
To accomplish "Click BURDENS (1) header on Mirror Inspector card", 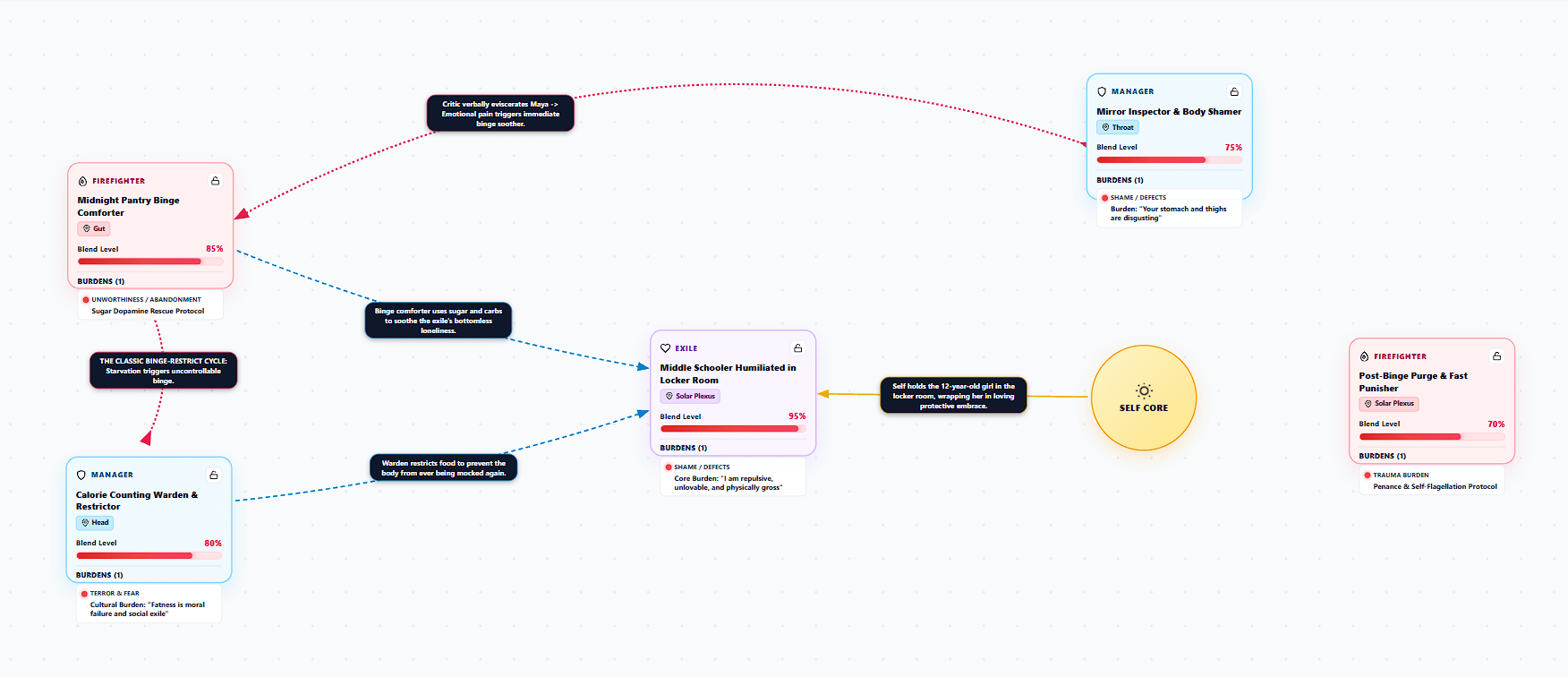I will (1121, 180).
